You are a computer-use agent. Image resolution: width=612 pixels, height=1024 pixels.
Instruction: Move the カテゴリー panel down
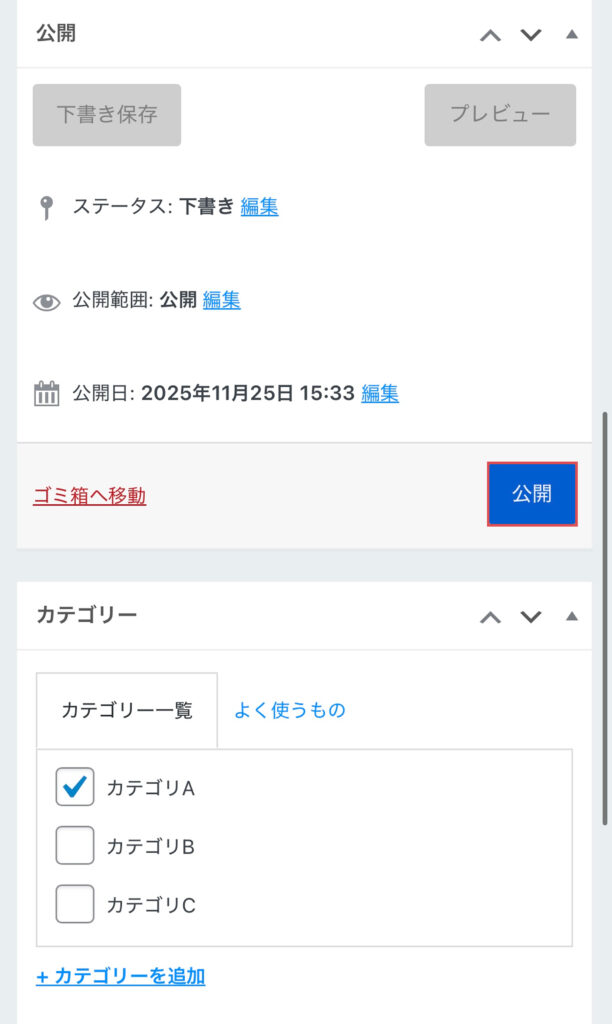pyautogui.click(x=531, y=616)
